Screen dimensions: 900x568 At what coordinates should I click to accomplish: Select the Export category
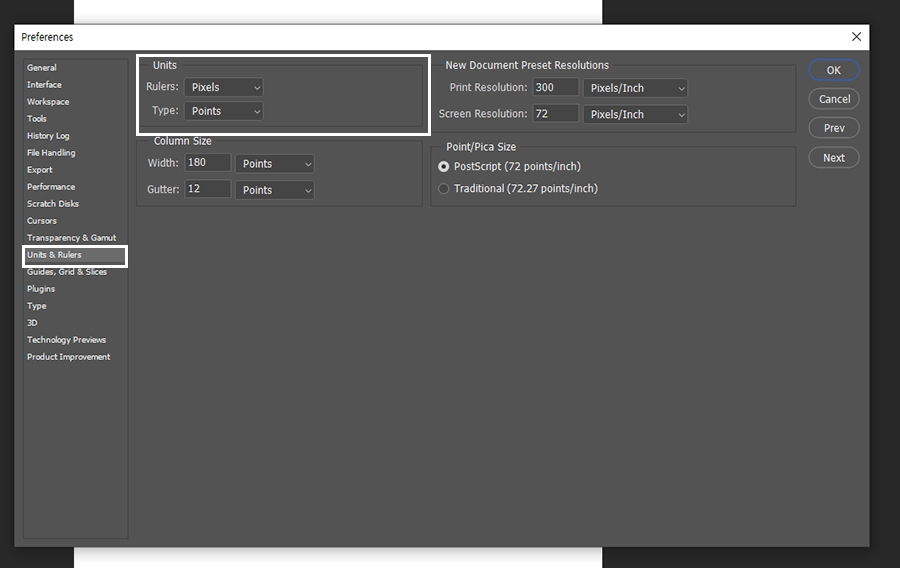tap(40, 170)
